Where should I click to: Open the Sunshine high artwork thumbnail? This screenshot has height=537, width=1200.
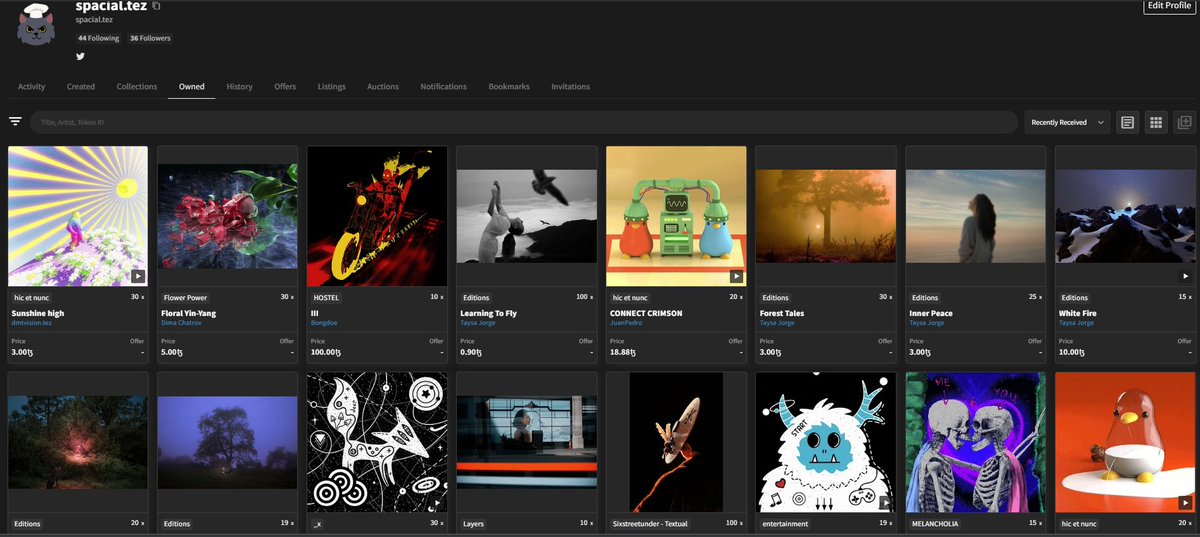click(78, 216)
